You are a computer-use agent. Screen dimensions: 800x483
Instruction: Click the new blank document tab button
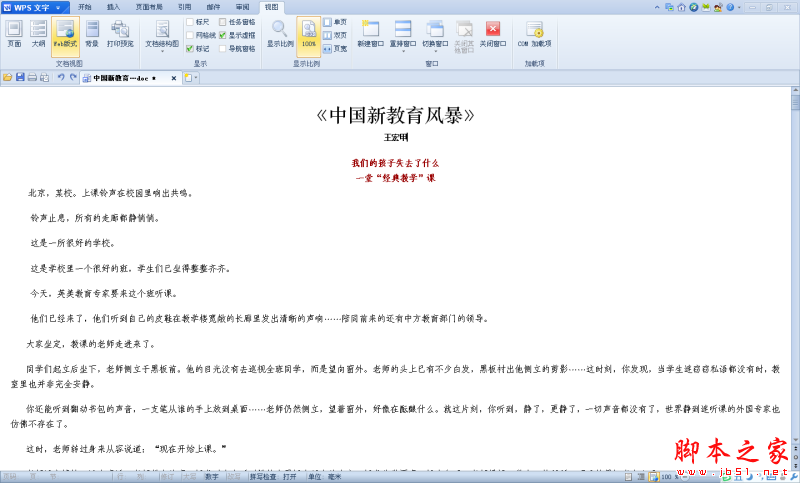[x=188, y=78]
